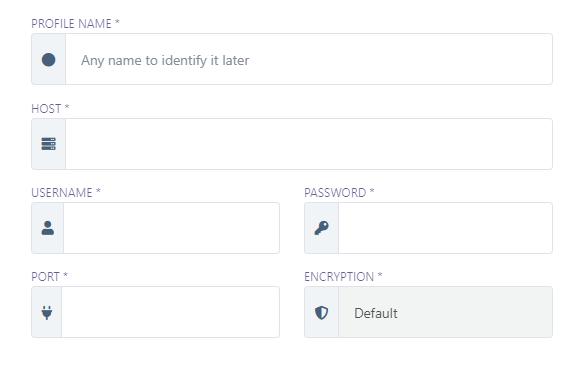572x370 pixels.
Task: Click the PORT label text
Action: [45, 277]
